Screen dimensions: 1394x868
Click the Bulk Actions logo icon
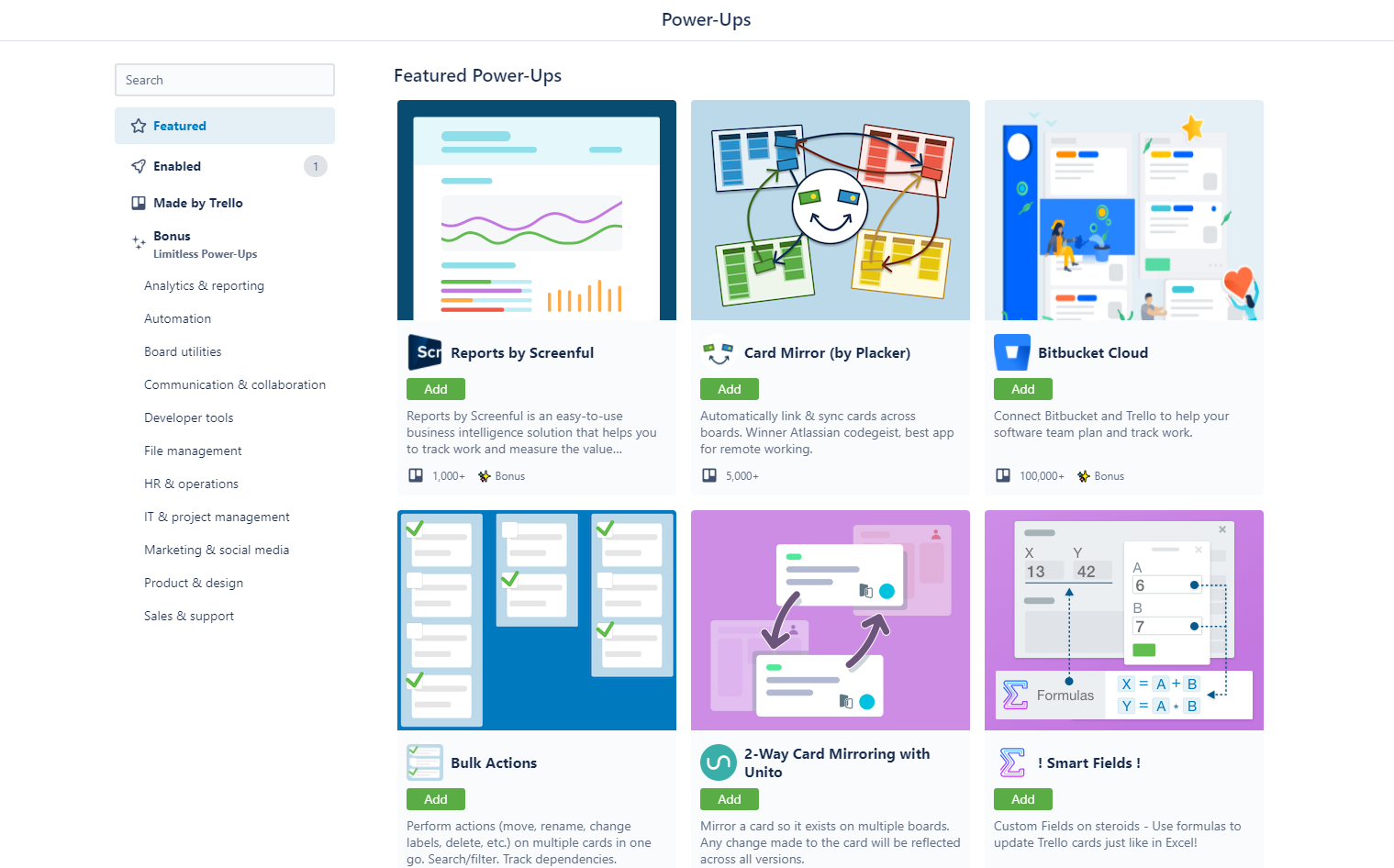pyautogui.click(x=425, y=762)
